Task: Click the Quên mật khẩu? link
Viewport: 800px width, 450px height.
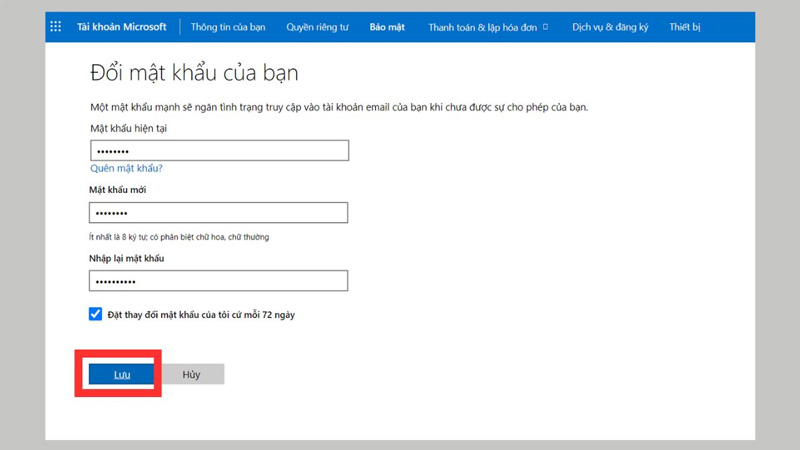Action: pos(127,168)
